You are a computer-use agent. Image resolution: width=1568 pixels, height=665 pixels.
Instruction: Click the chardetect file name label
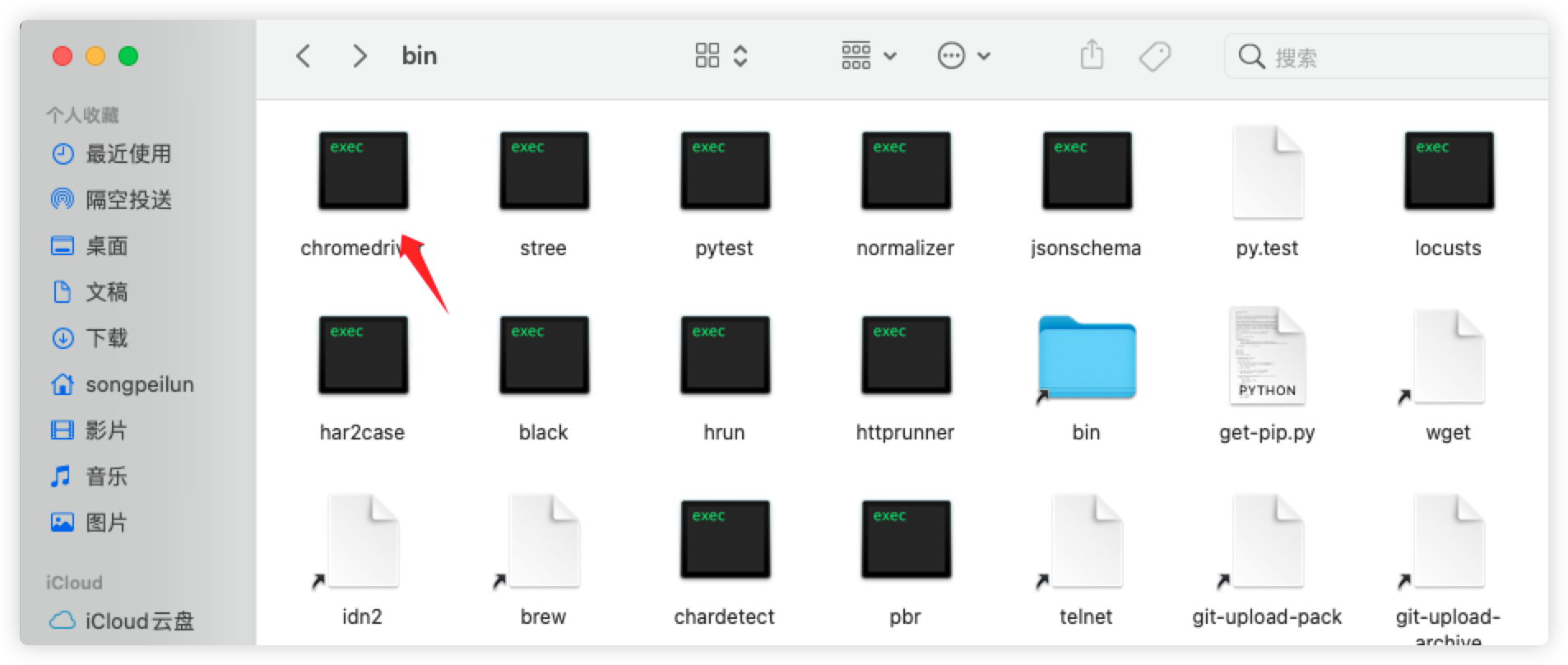coord(725,616)
